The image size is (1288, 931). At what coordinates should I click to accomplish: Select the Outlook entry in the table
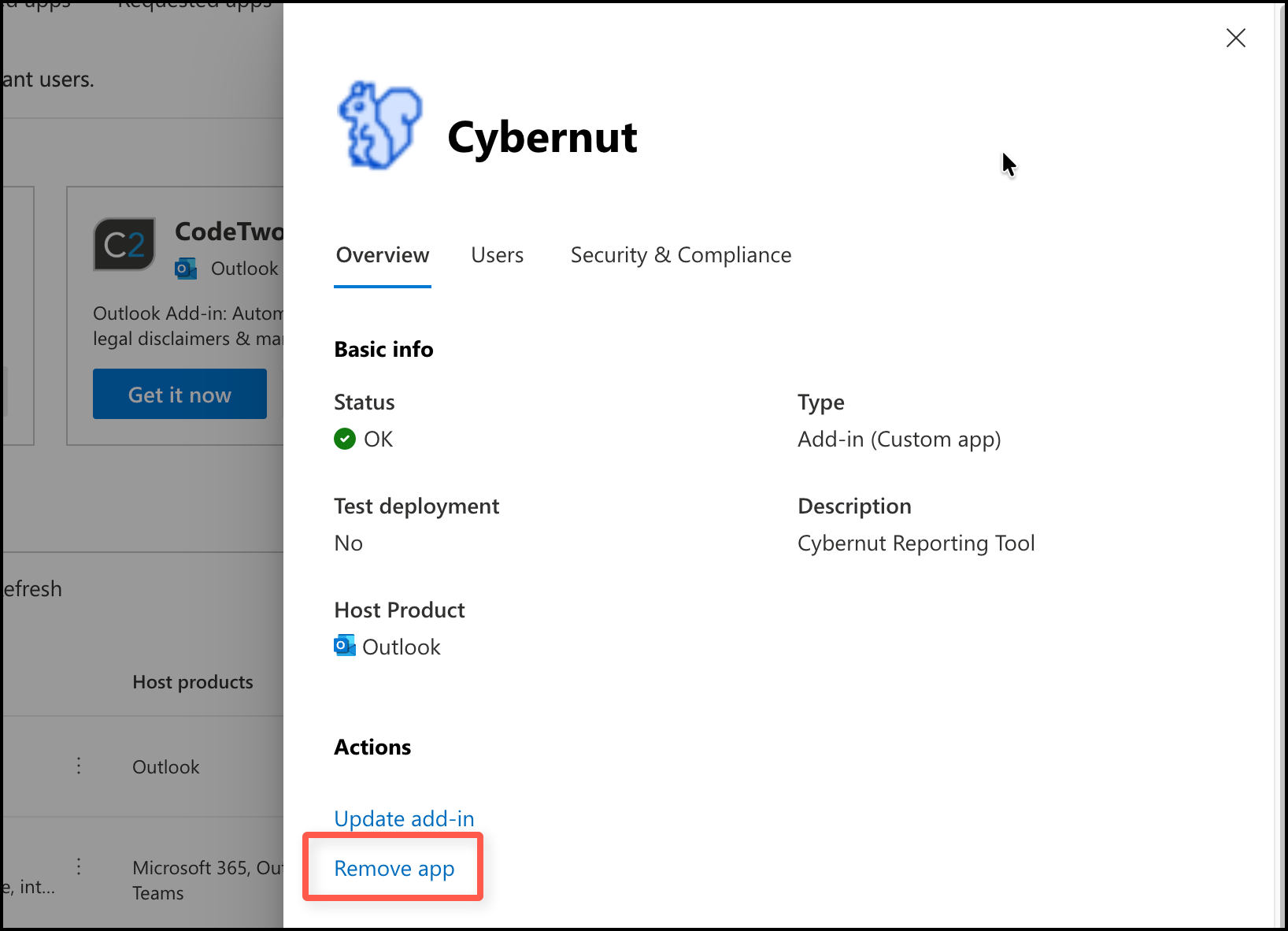[x=166, y=766]
